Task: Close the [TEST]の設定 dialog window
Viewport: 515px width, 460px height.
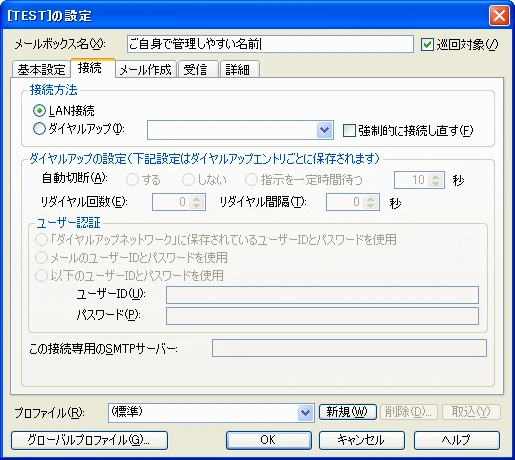Action: point(499,16)
